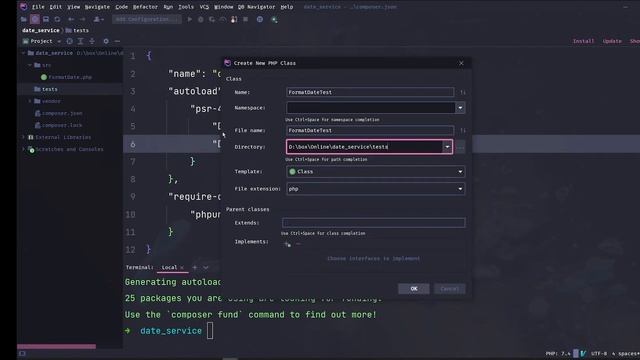Click Expand All icon in Project panel
Image resolution: width=640 pixels, height=360 pixels.
point(80,41)
